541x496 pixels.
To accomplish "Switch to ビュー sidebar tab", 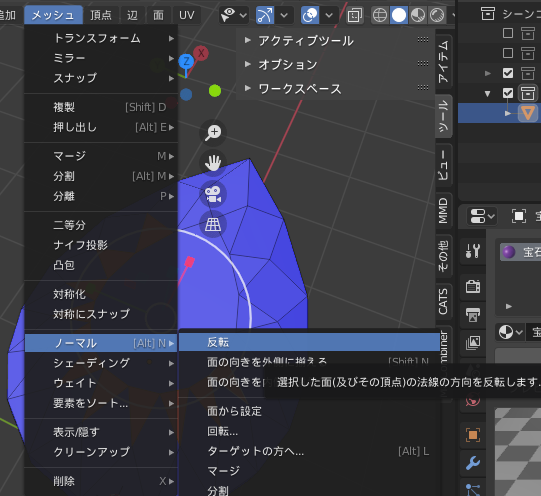I will pyautogui.click(x=444, y=165).
